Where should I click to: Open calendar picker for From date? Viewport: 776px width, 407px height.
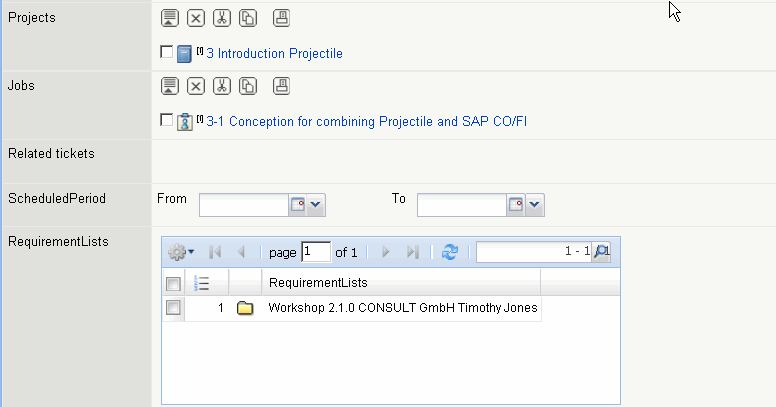(x=297, y=205)
